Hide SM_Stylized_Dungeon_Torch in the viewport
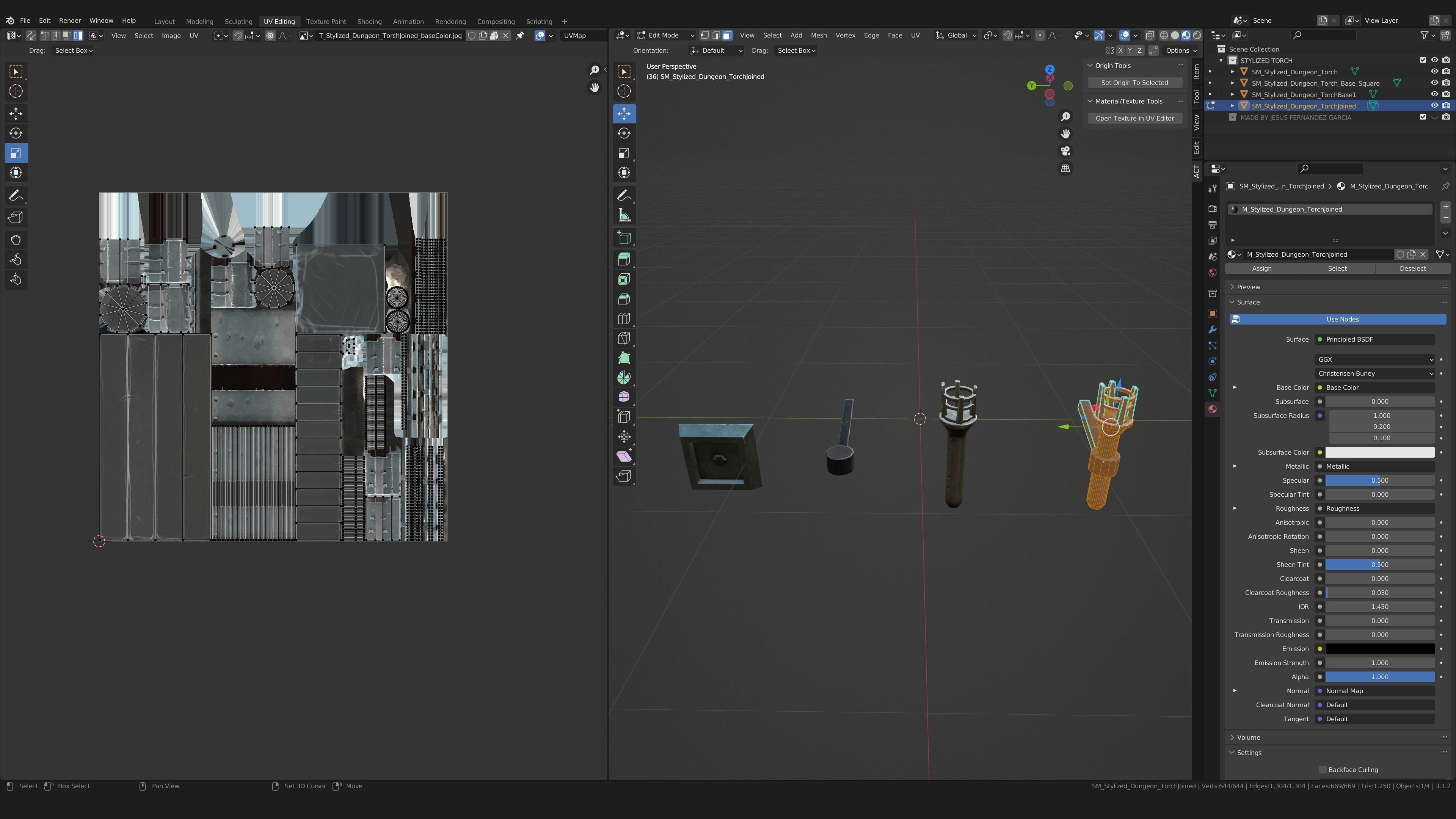1456x819 pixels. pyautogui.click(x=1434, y=72)
